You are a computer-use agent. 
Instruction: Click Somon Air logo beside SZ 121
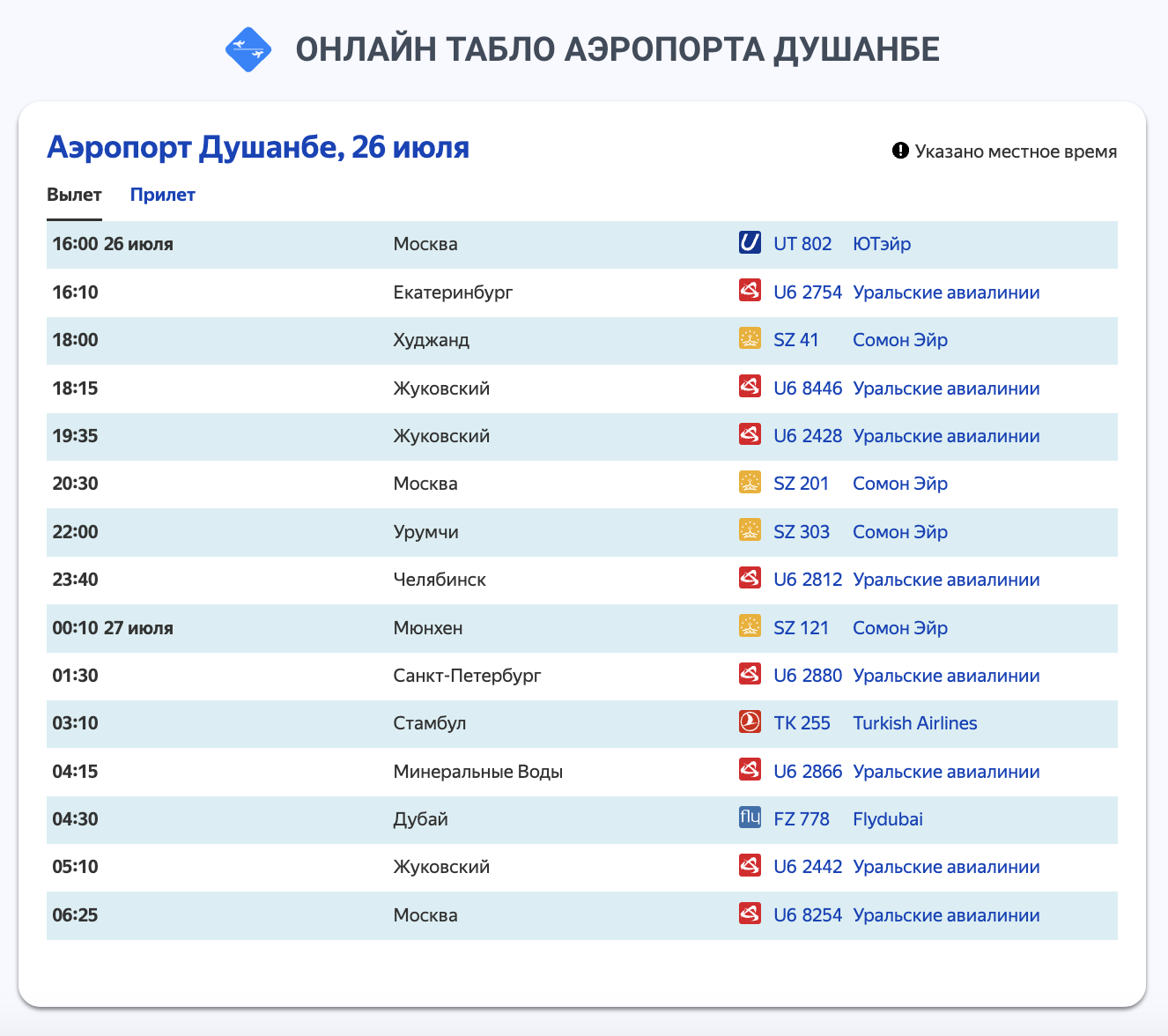point(750,626)
